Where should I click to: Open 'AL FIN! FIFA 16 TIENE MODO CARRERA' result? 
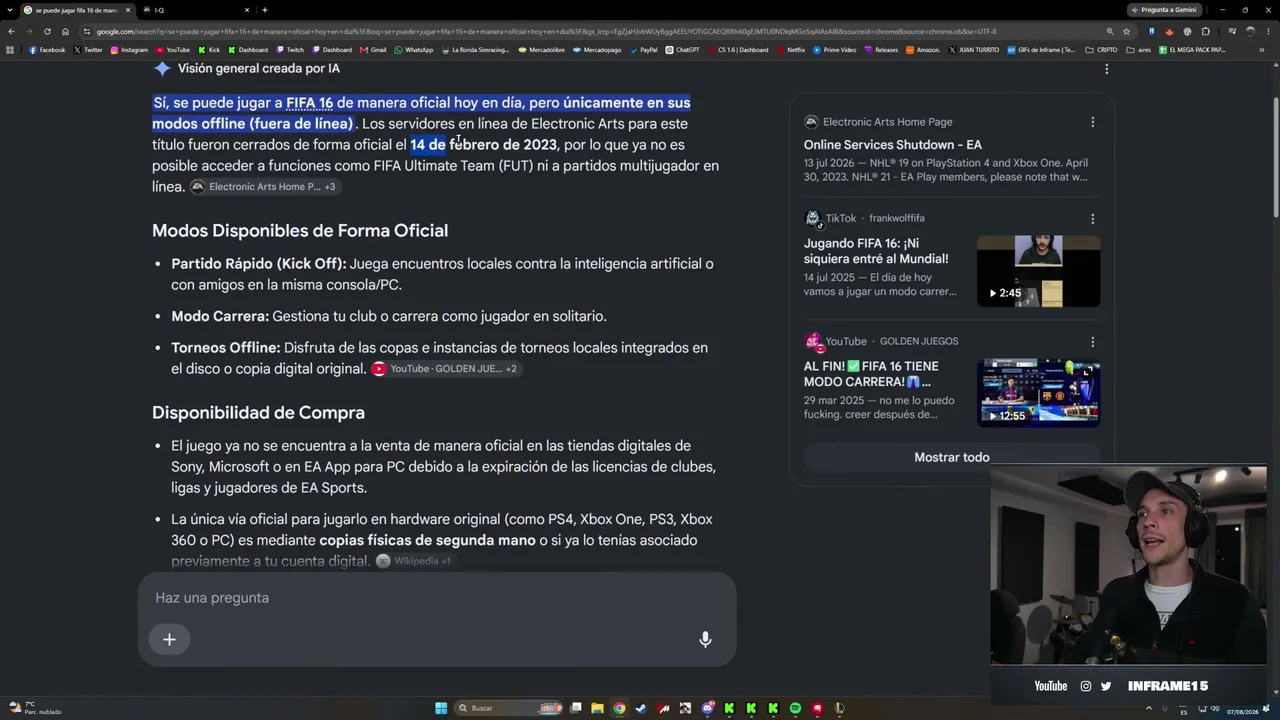(x=871, y=374)
